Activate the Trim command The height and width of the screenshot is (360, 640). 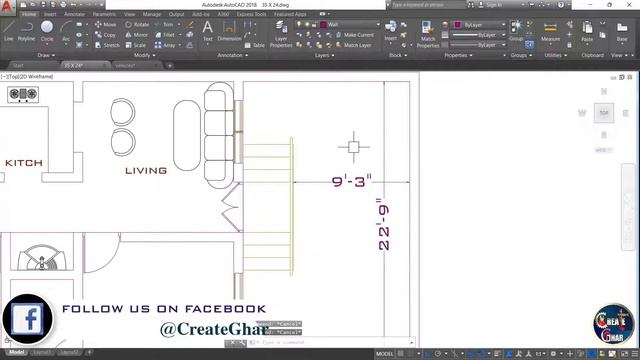164,24
